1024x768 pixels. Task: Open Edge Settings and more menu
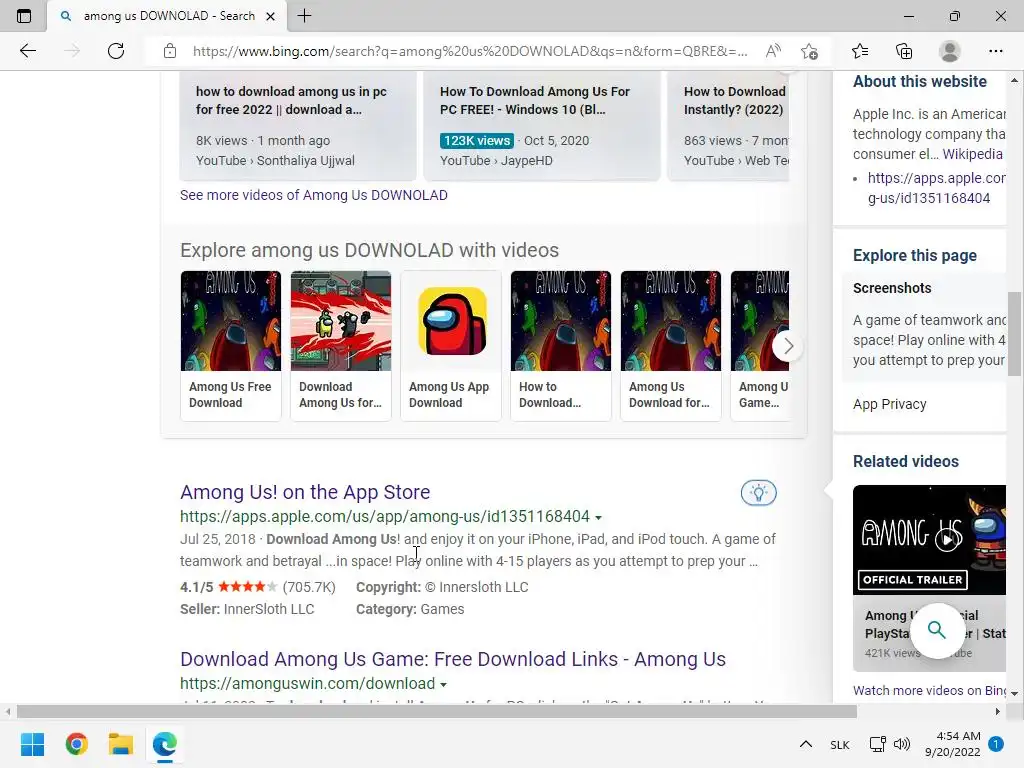pyautogui.click(x=995, y=51)
